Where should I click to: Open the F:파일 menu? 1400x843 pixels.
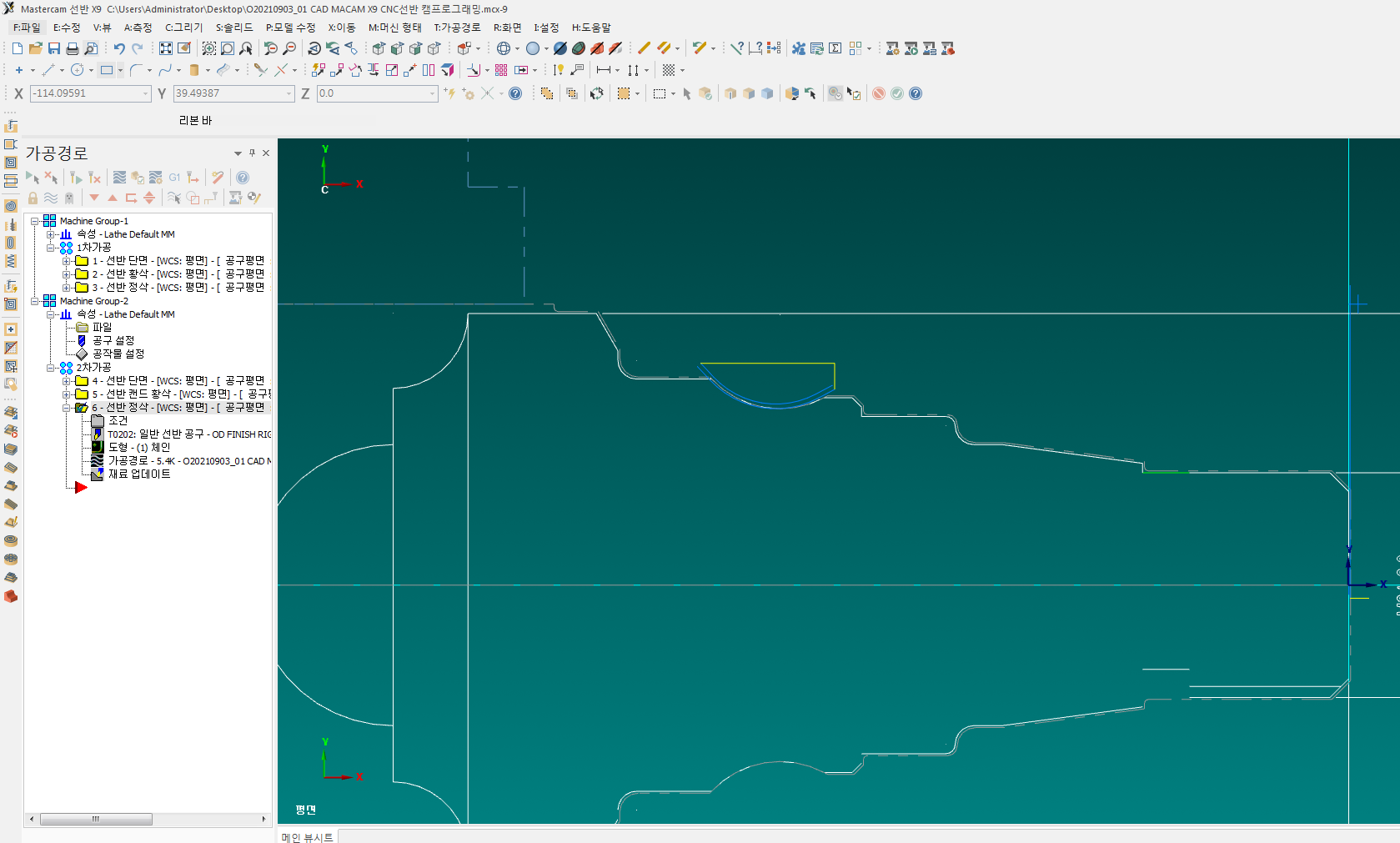coord(27,28)
